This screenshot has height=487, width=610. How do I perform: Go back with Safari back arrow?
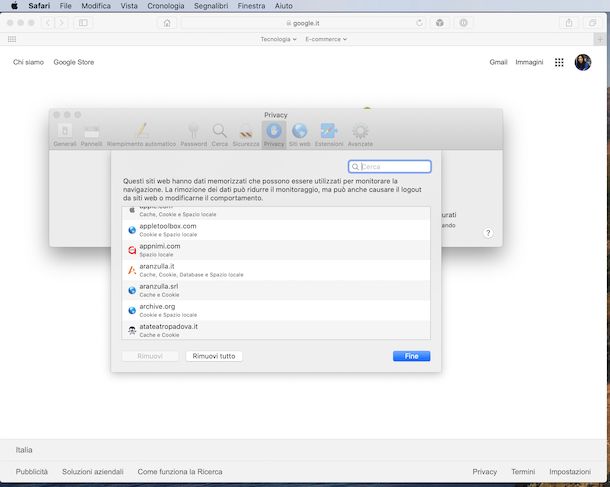(x=48, y=23)
